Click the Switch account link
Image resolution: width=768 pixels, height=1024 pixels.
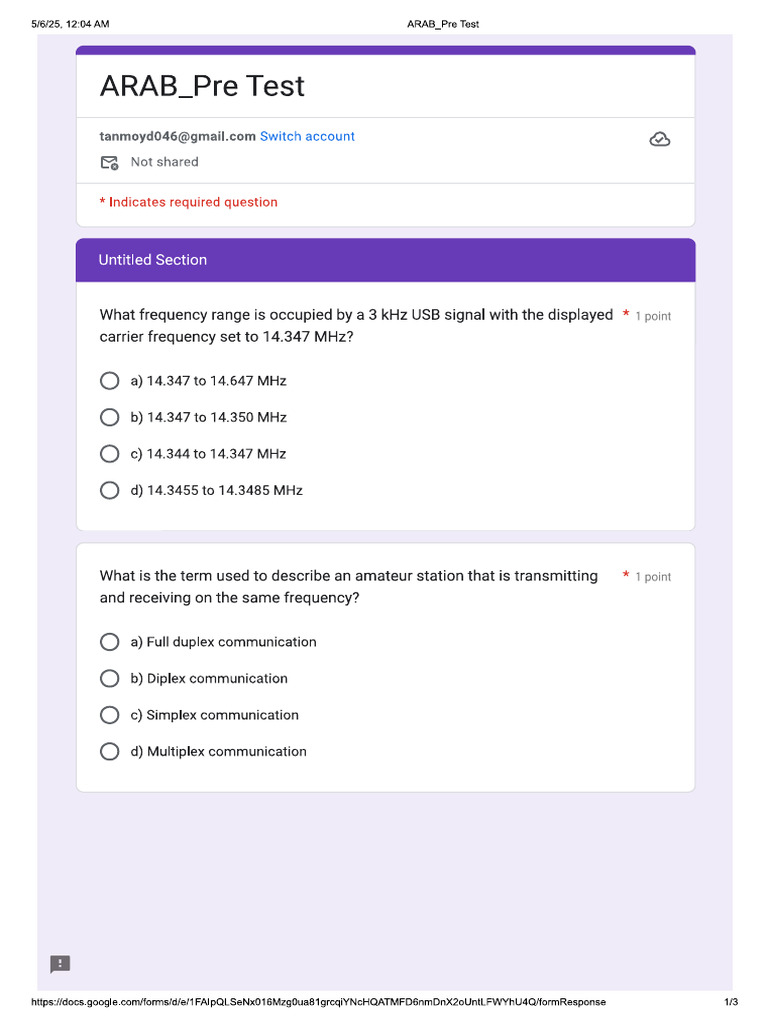pos(307,136)
